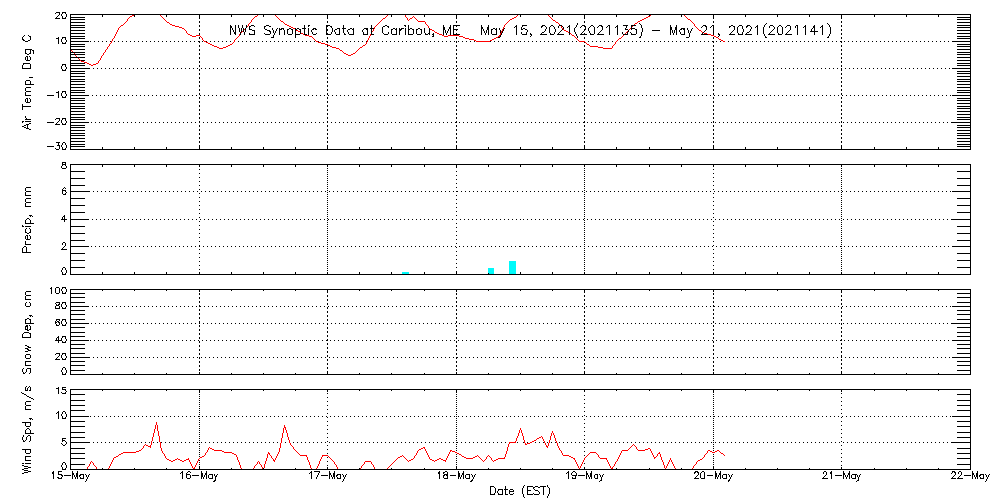Click the 'Precip, mm' axis label
This screenshot has width=1000, height=500.
pos(28,218)
